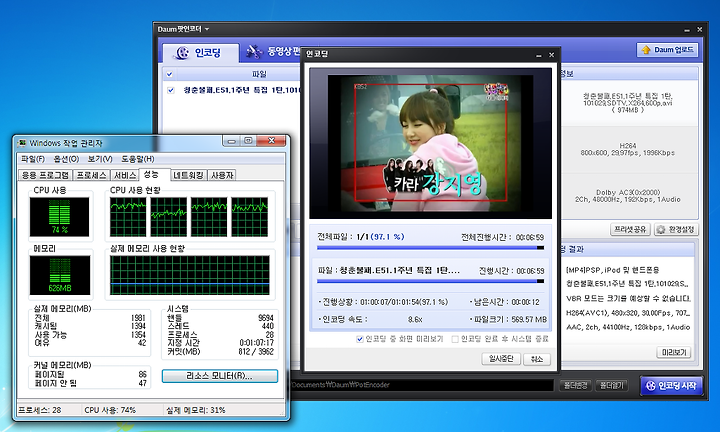The height and width of the screenshot is (432, 720).
Task: Maximize the Windows 작업 관리자 window
Action: click(248, 140)
